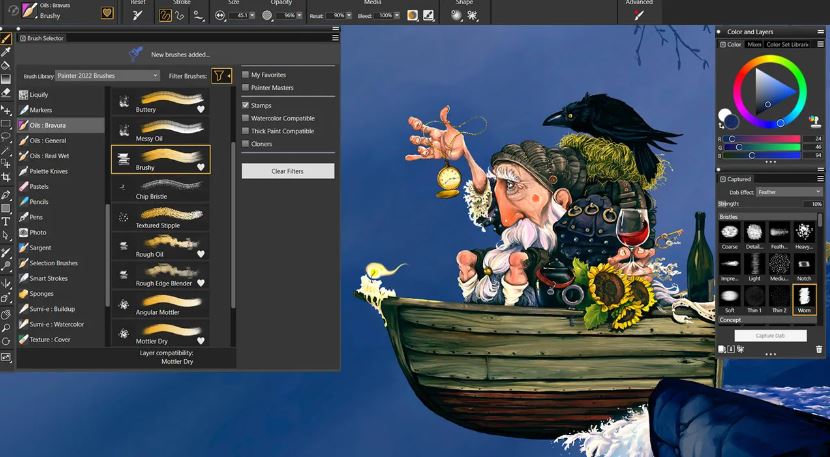830x457 pixels.
Task: Enable the Watercolor Compatible checkbox
Action: [x=246, y=118]
